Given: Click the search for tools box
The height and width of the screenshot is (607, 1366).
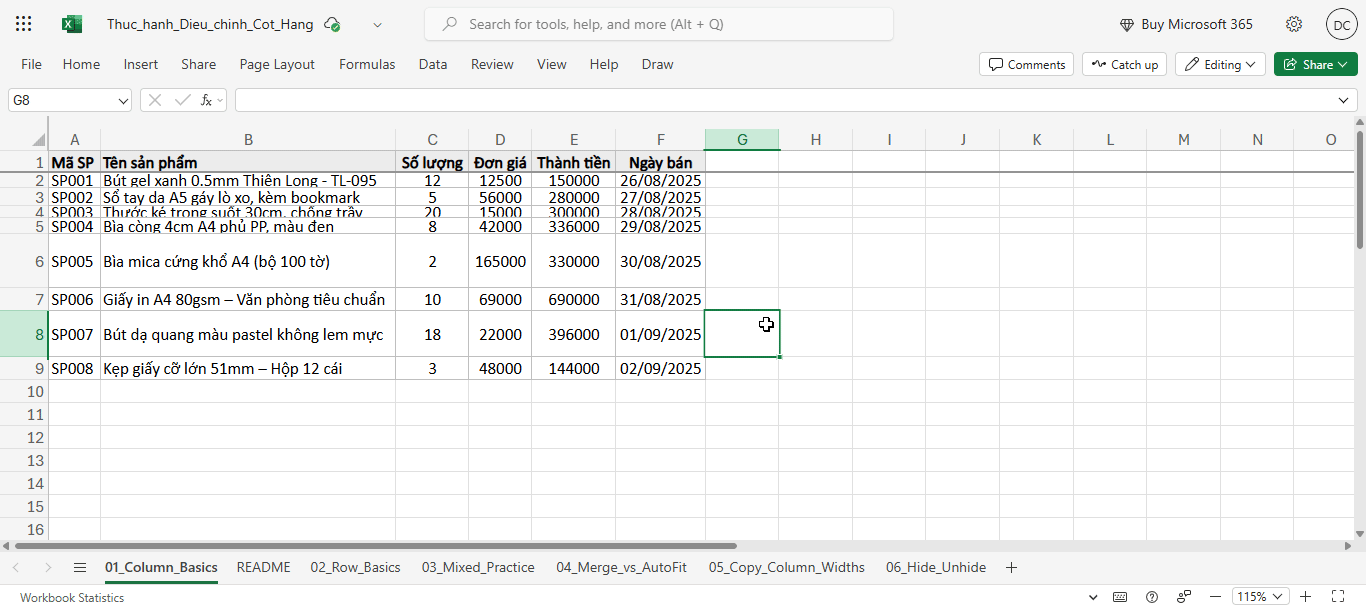Looking at the screenshot, I should pyautogui.click(x=659, y=24).
